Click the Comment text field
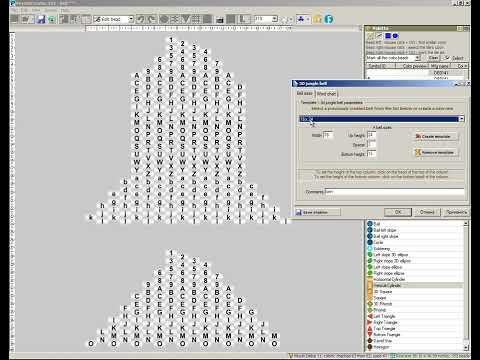This screenshot has width=480, height=360. click(x=394, y=192)
